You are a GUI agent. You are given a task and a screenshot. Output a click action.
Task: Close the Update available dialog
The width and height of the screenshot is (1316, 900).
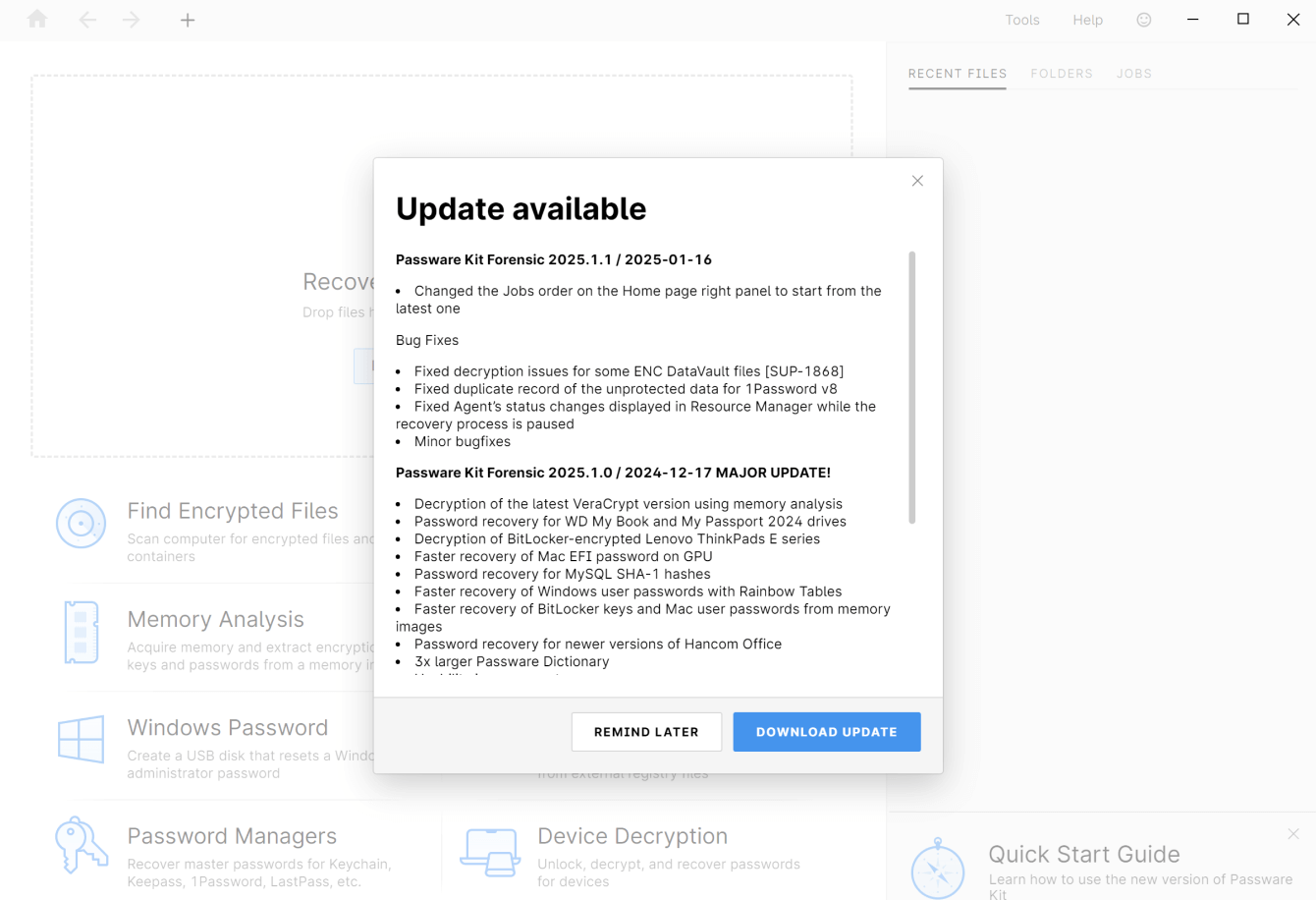coord(917,181)
